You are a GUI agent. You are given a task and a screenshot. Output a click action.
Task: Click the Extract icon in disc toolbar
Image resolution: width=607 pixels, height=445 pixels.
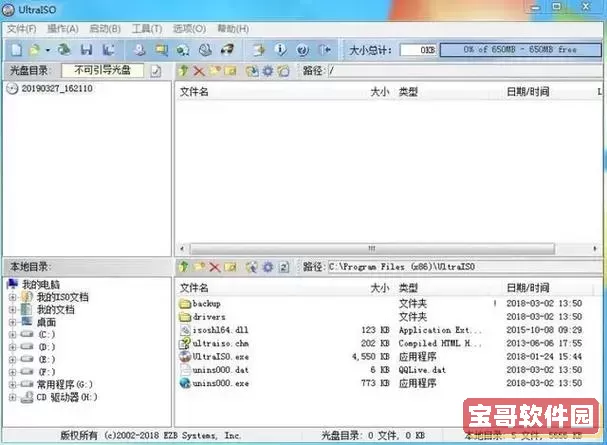252,71
